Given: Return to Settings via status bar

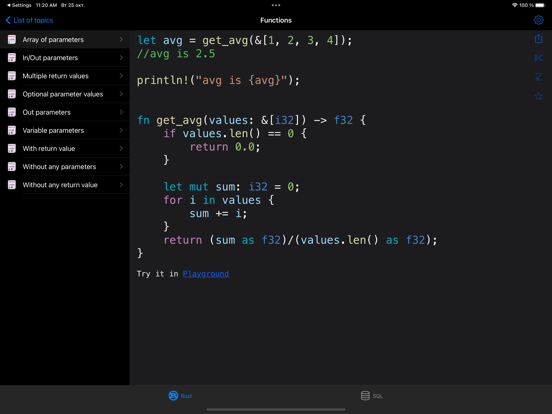Looking at the screenshot, I should [19, 5].
